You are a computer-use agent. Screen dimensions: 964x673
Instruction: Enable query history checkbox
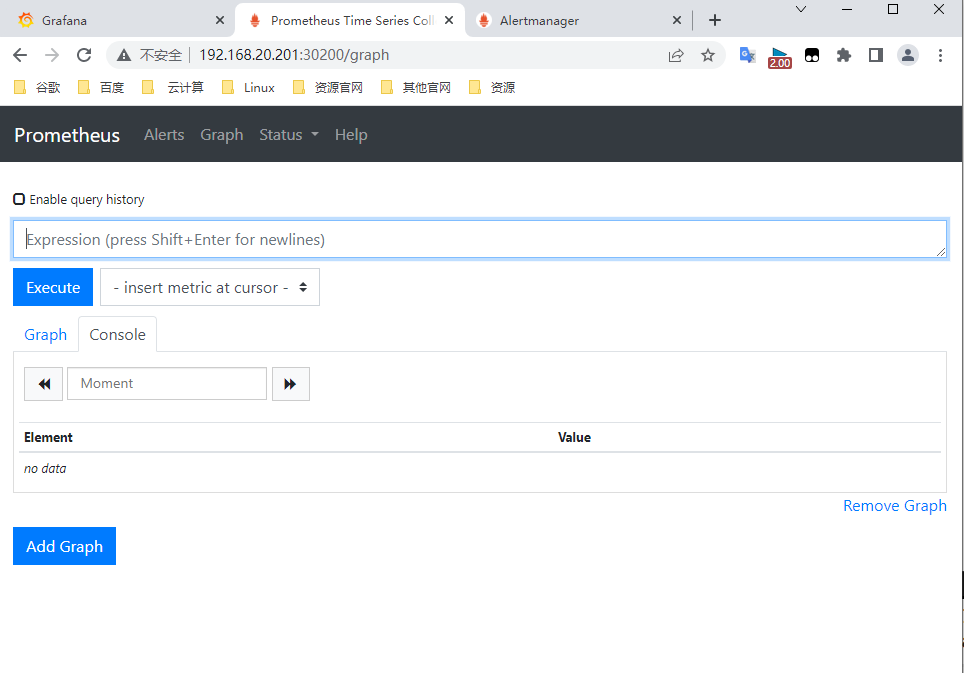19,199
